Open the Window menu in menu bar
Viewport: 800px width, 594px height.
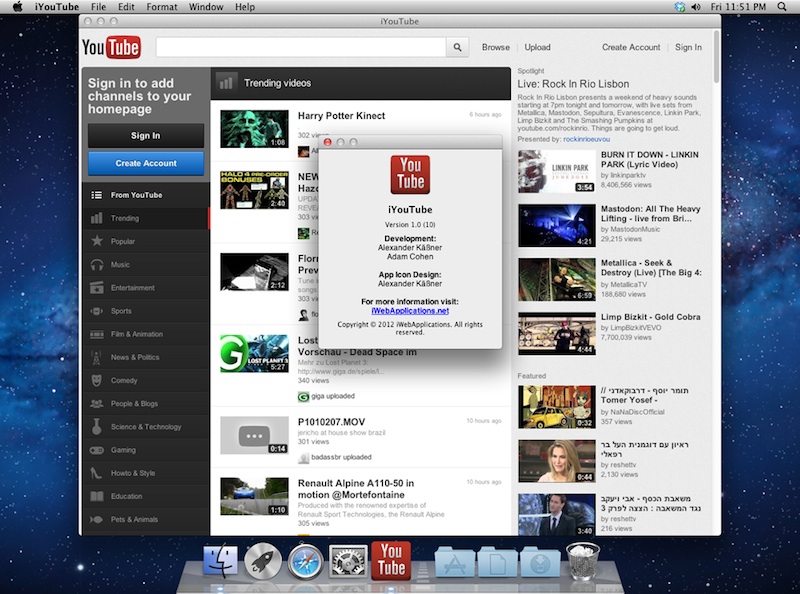click(206, 7)
